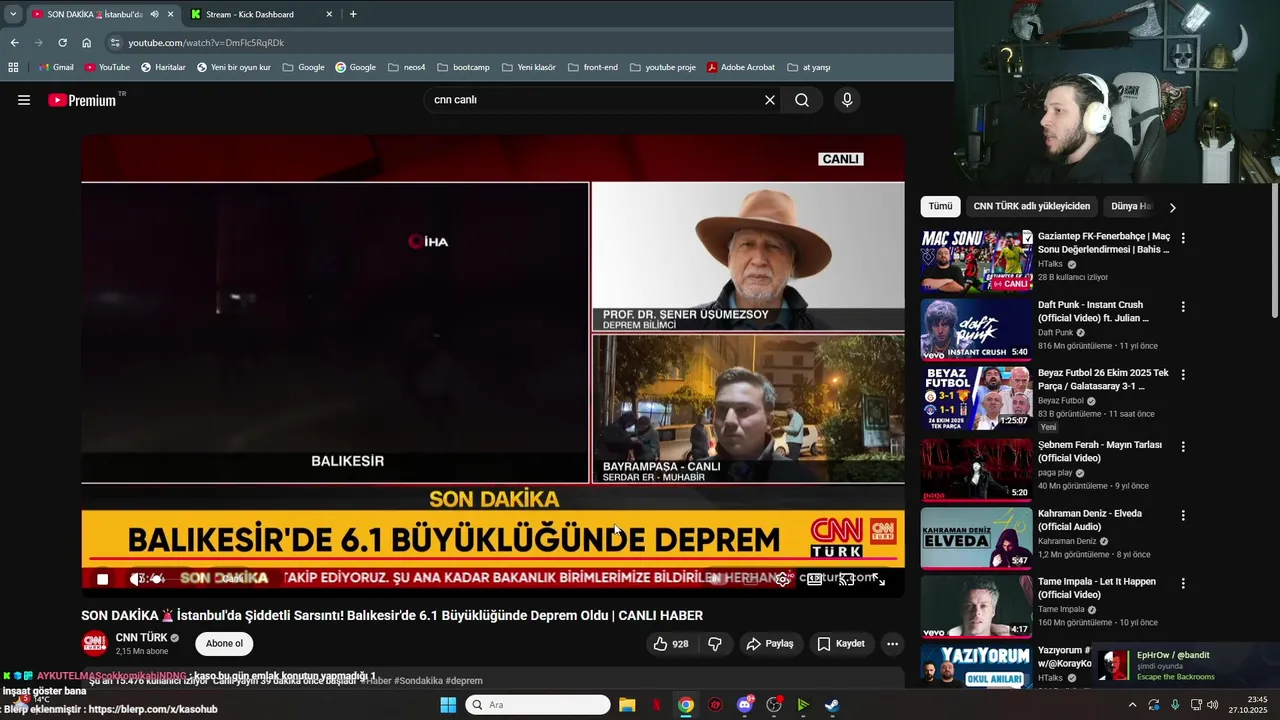This screenshot has height=720, width=1280.
Task: Select CNN TÜRK adlı yükleyiciden chip
Action: pyautogui.click(x=1031, y=206)
